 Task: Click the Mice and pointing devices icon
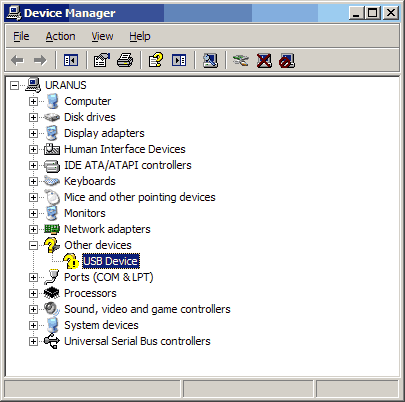tap(52, 197)
